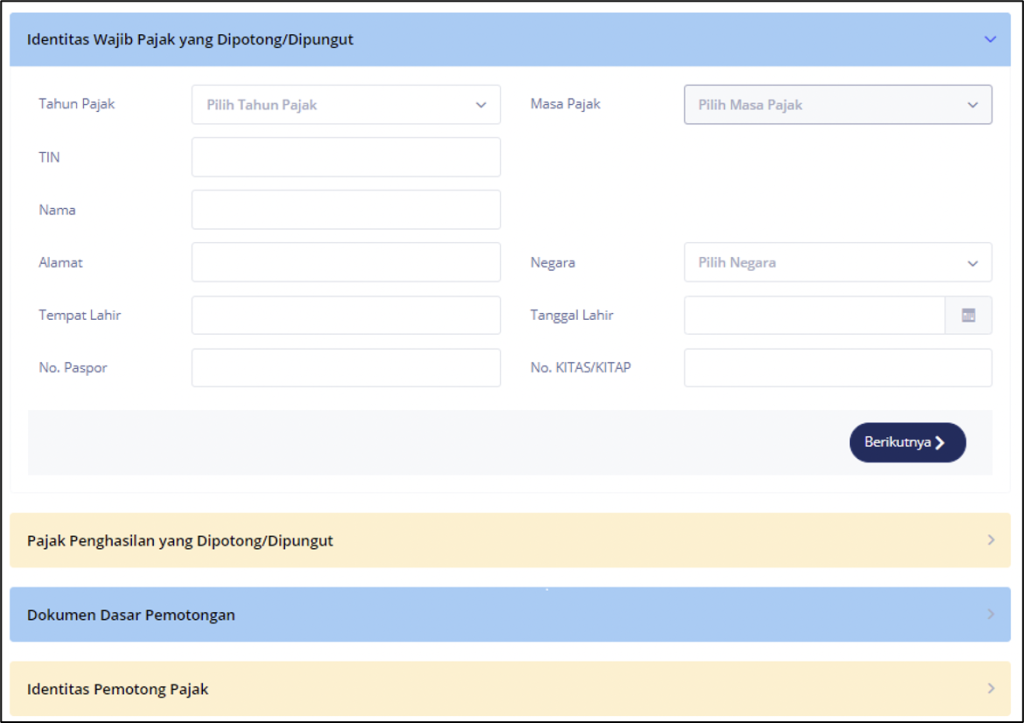Image resolution: width=1024 pixels, height=723 pixels.
Task: Click the Tanggal Lahir date field
Action: coord(814,315)
